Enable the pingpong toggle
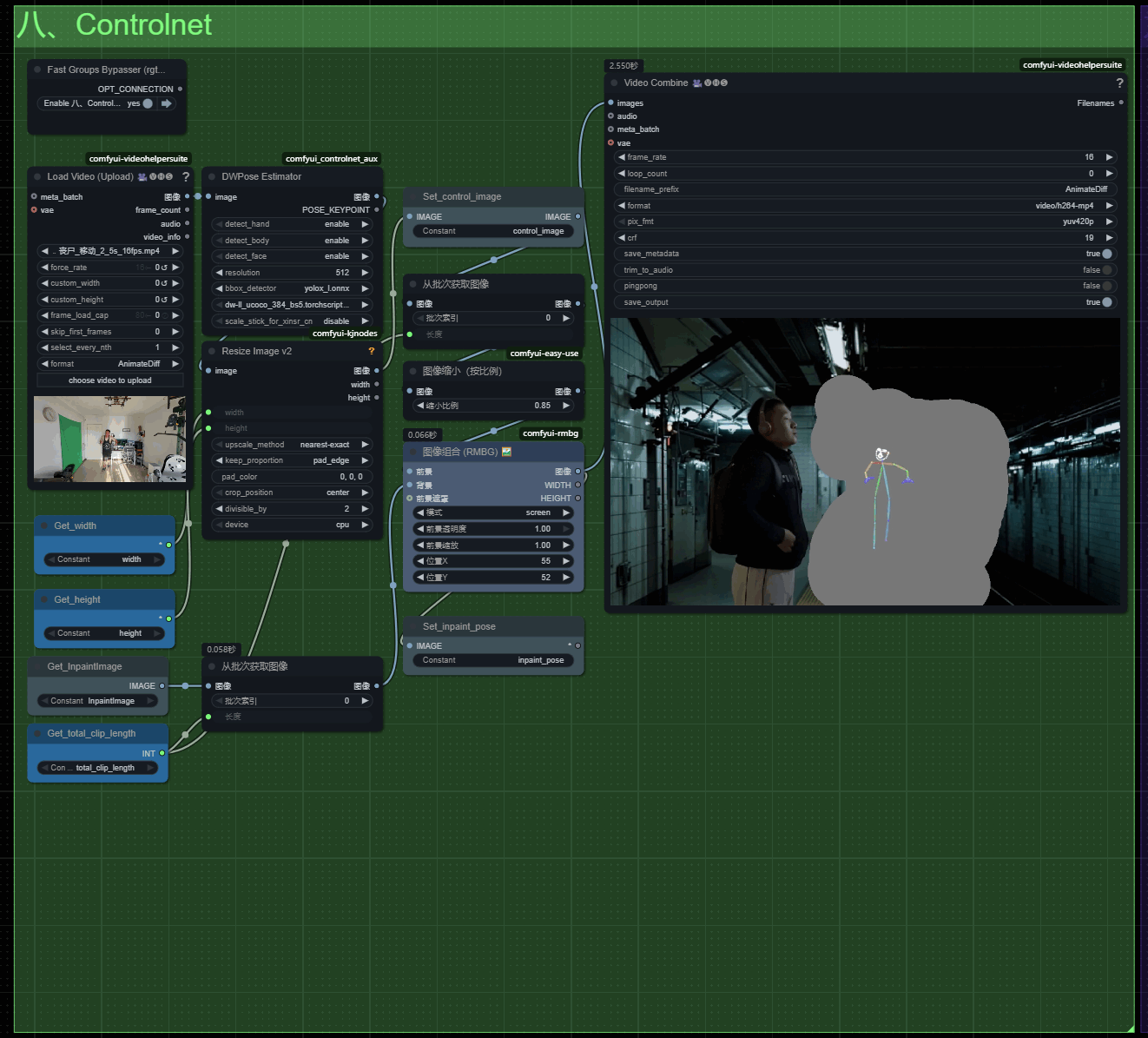The height and width of the screenshot is (1038, 1148). [x=1106, y=286]
